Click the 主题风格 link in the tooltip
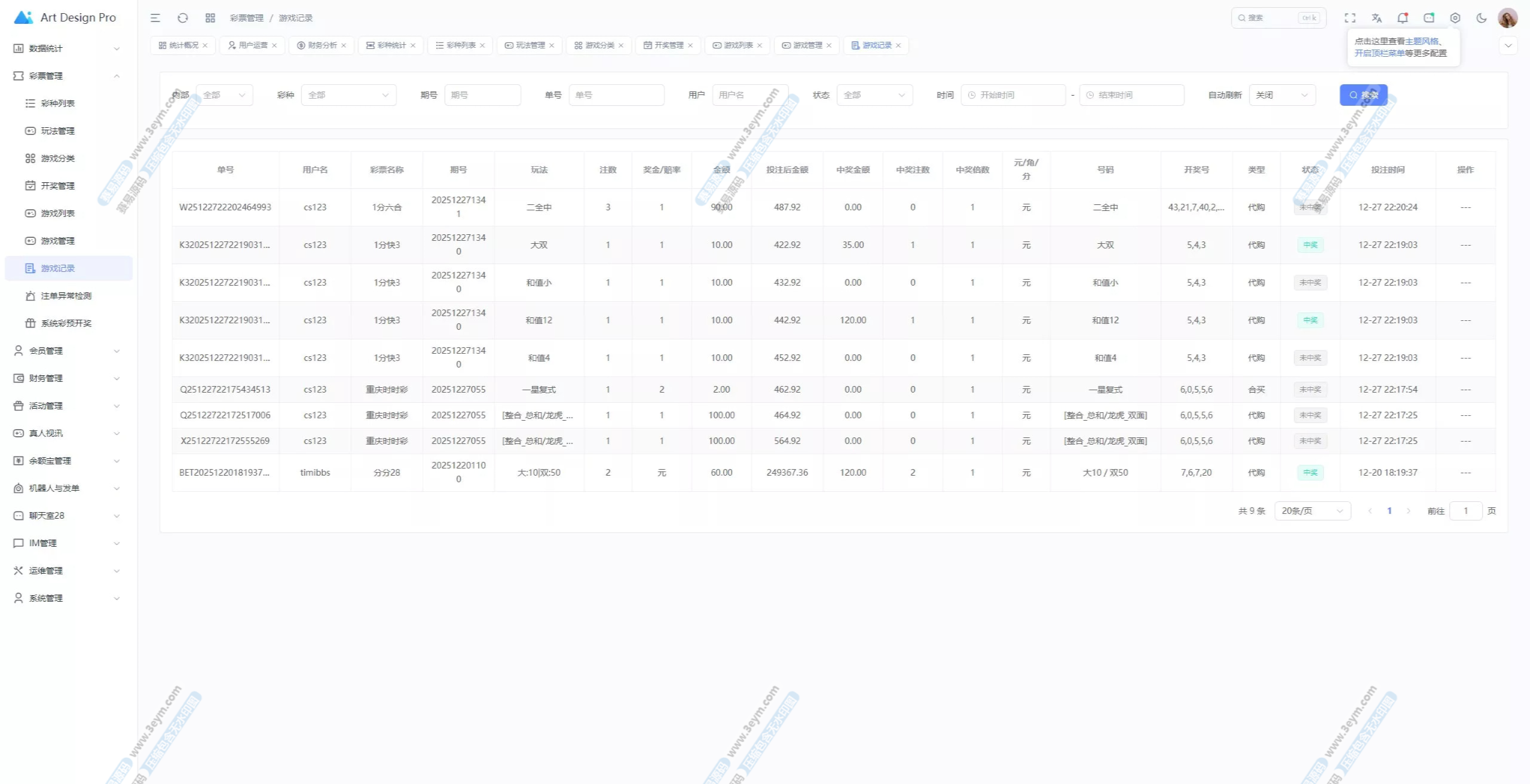 (x=1421, y=41)
